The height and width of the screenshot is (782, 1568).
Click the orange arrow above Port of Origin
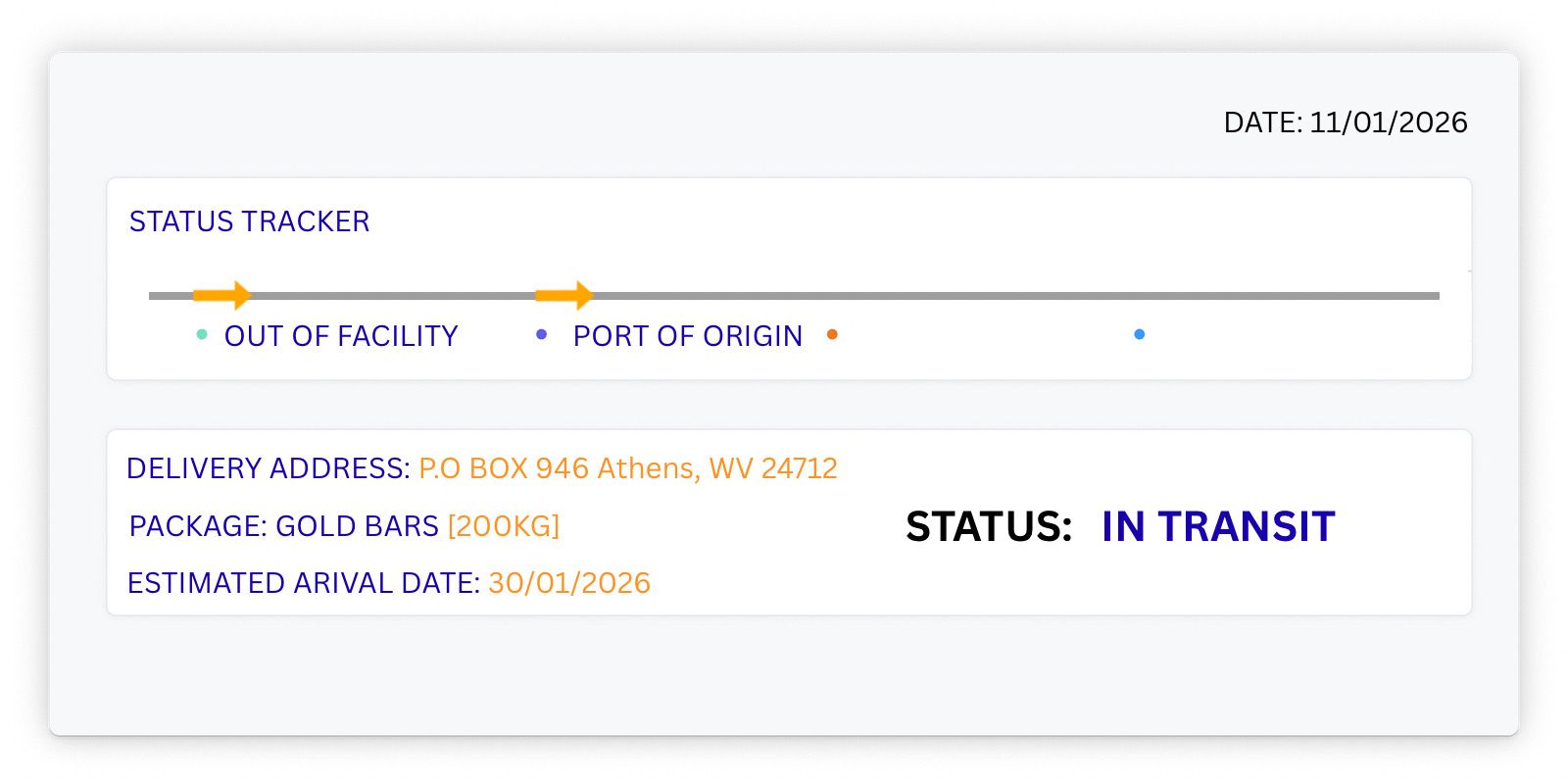tap(563, 295)
